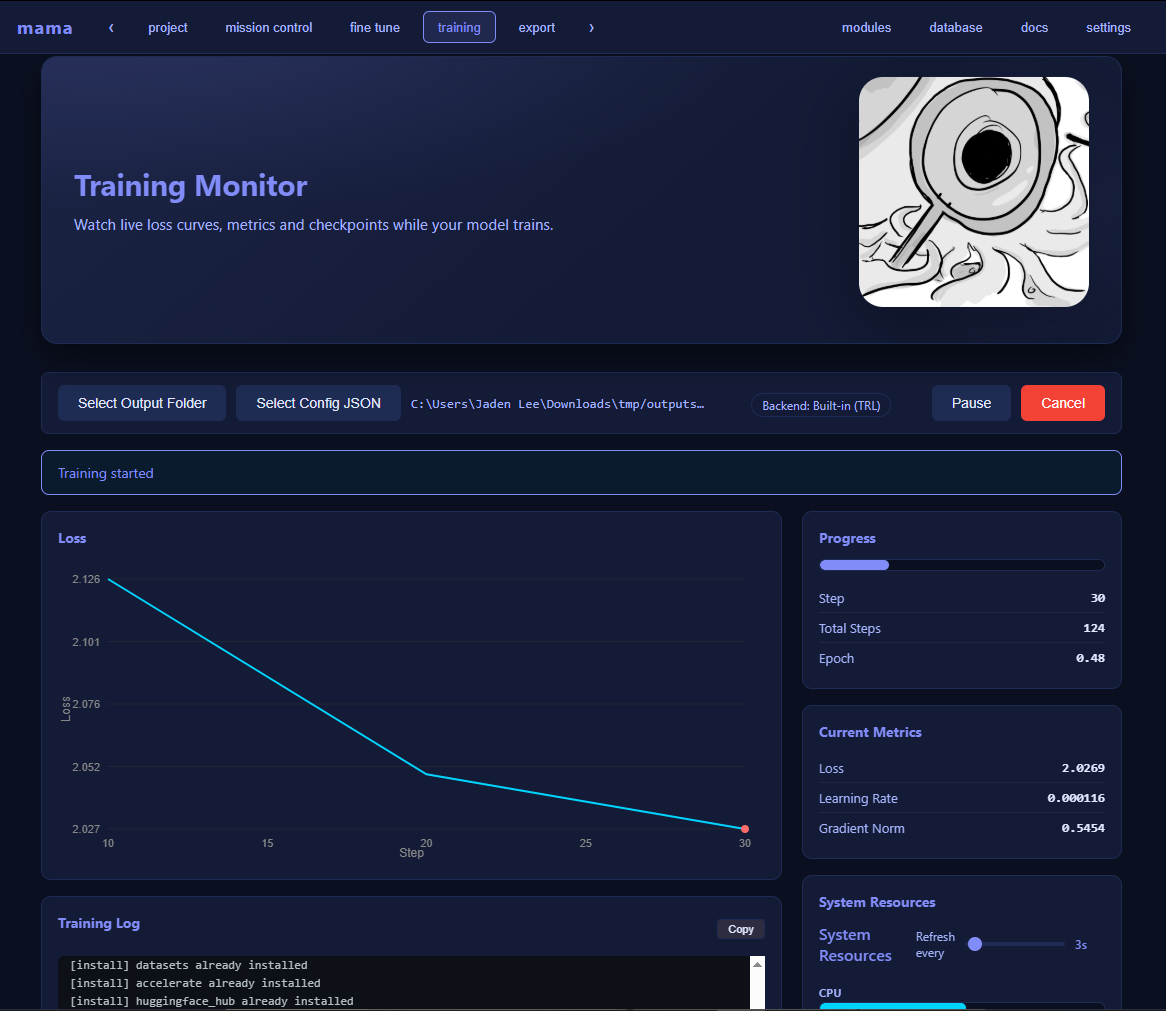The width and height of the screenshot is (1166, 1011).
Task: Click the left chevron in navigation
Action: tap(112, 28)
